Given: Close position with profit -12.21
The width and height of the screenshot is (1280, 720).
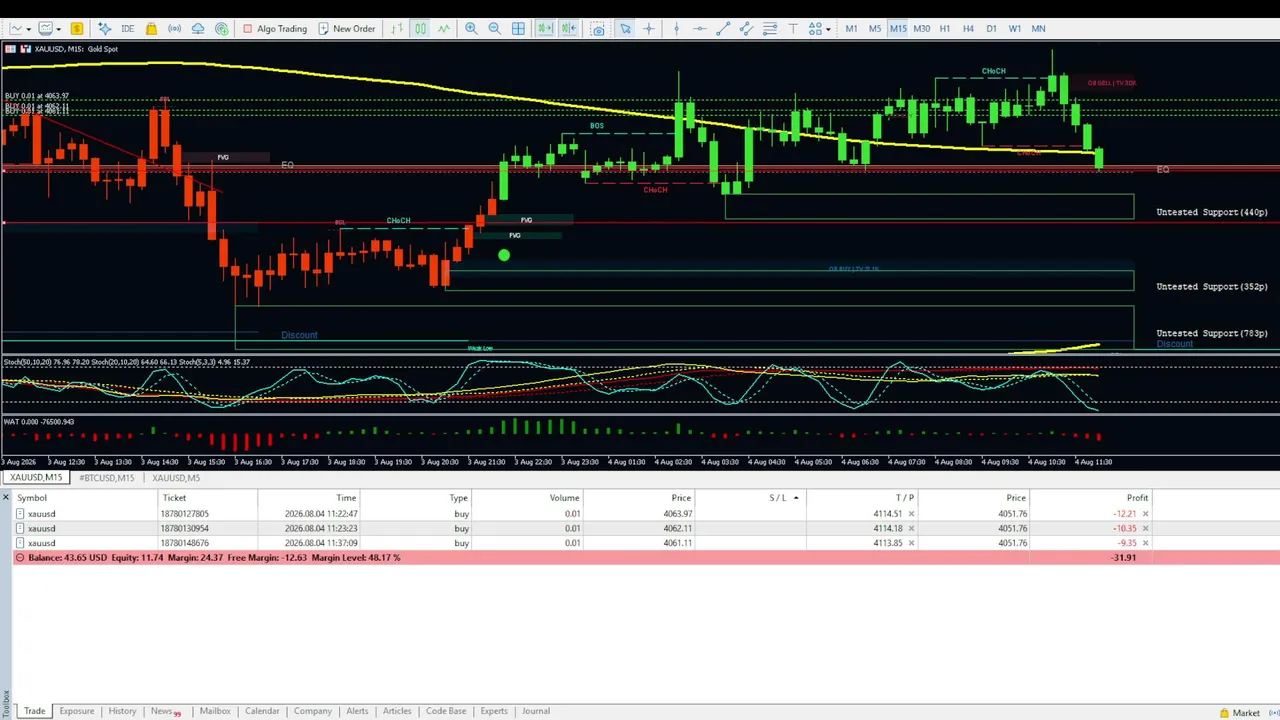Looking at the screenshot, I should tap(1145, 514).
